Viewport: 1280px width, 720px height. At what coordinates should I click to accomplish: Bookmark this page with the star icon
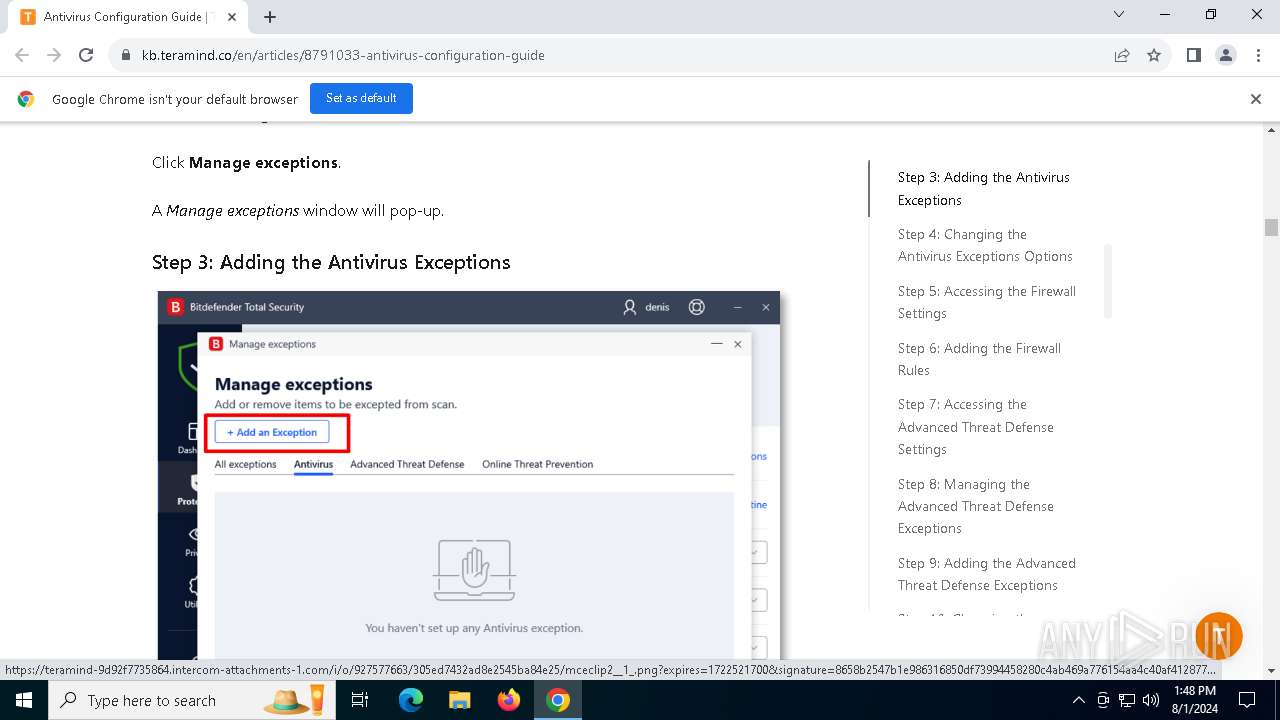tap(1154, 55)
